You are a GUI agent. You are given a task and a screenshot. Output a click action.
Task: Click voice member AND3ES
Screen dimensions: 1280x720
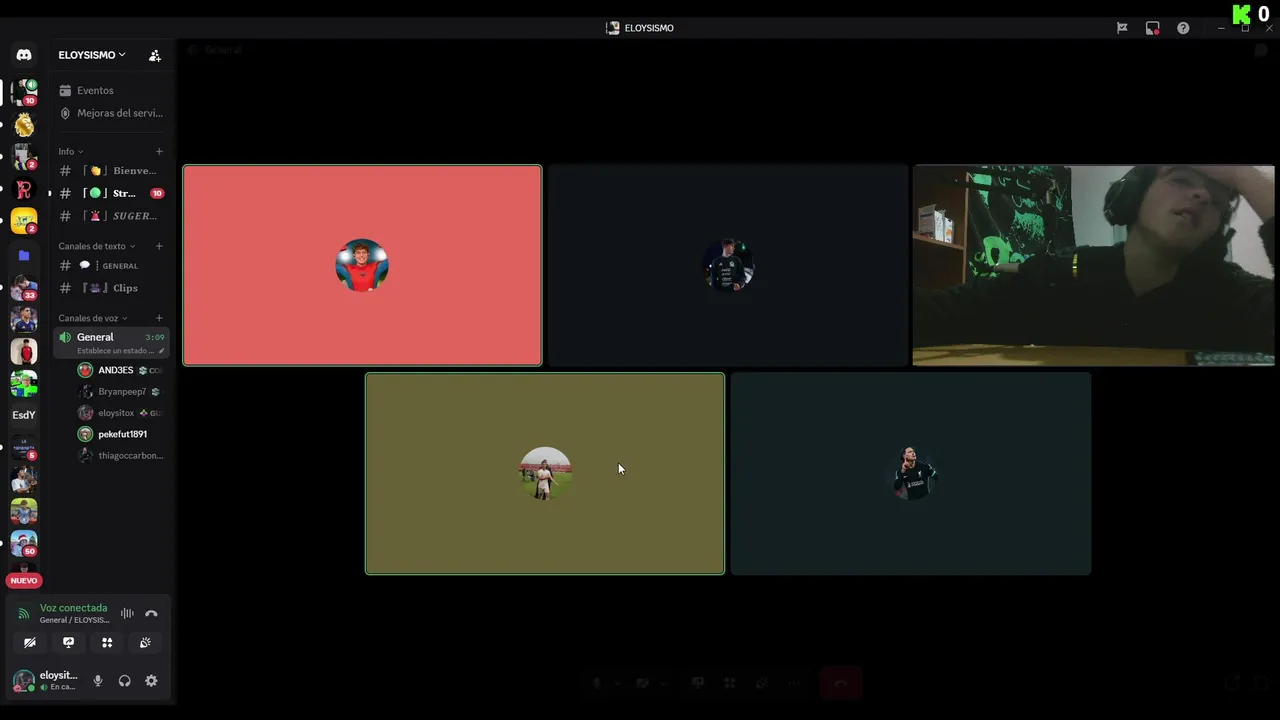pos(120,370)
